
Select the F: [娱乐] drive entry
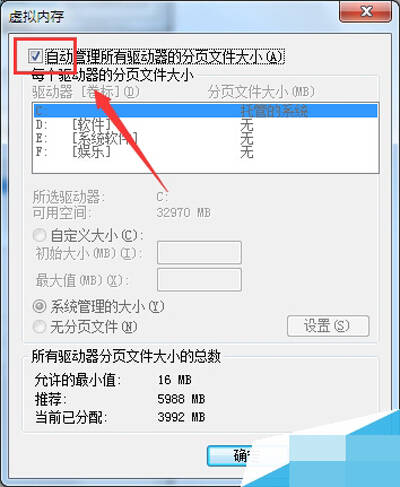pos(206,152)
